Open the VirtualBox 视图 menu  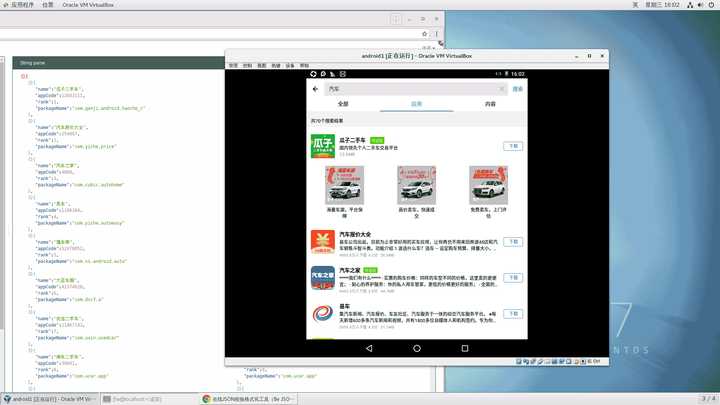pyautogui.click(x=262, y=66)
